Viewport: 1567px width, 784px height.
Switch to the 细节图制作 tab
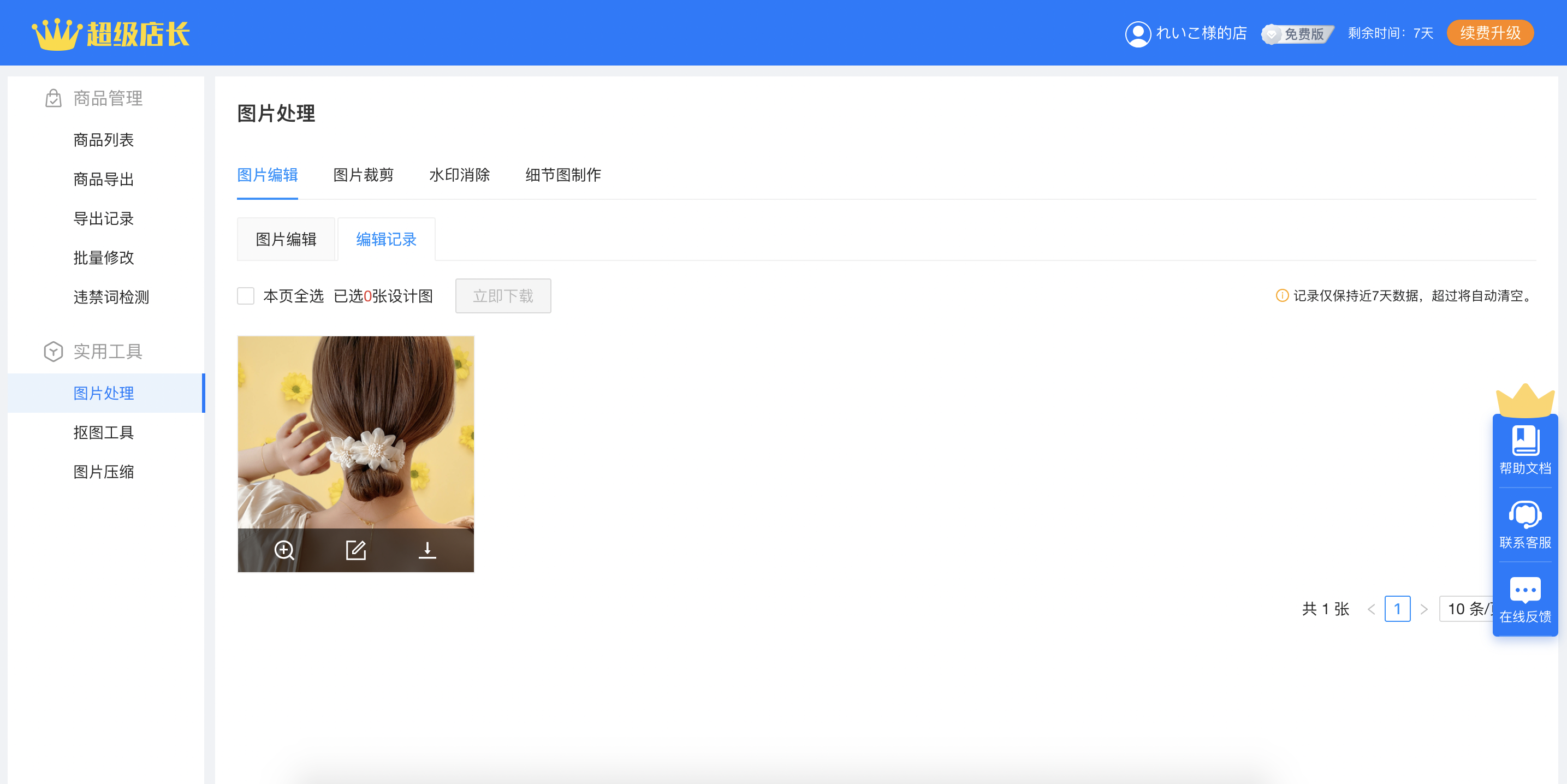click(x=563, y=175)
